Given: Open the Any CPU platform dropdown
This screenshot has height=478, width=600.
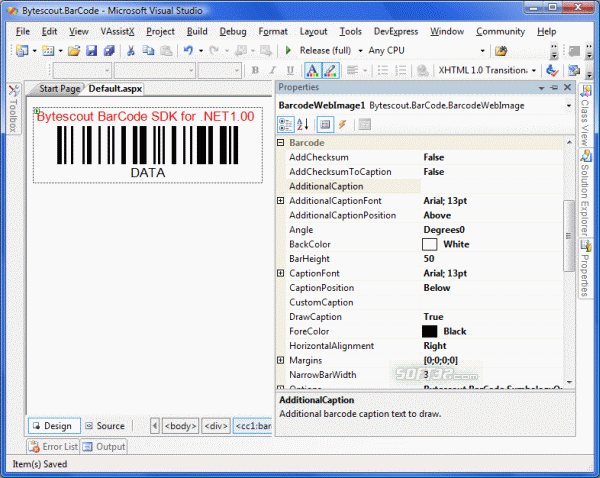Looking at the screenshot, I should [483, 51].
